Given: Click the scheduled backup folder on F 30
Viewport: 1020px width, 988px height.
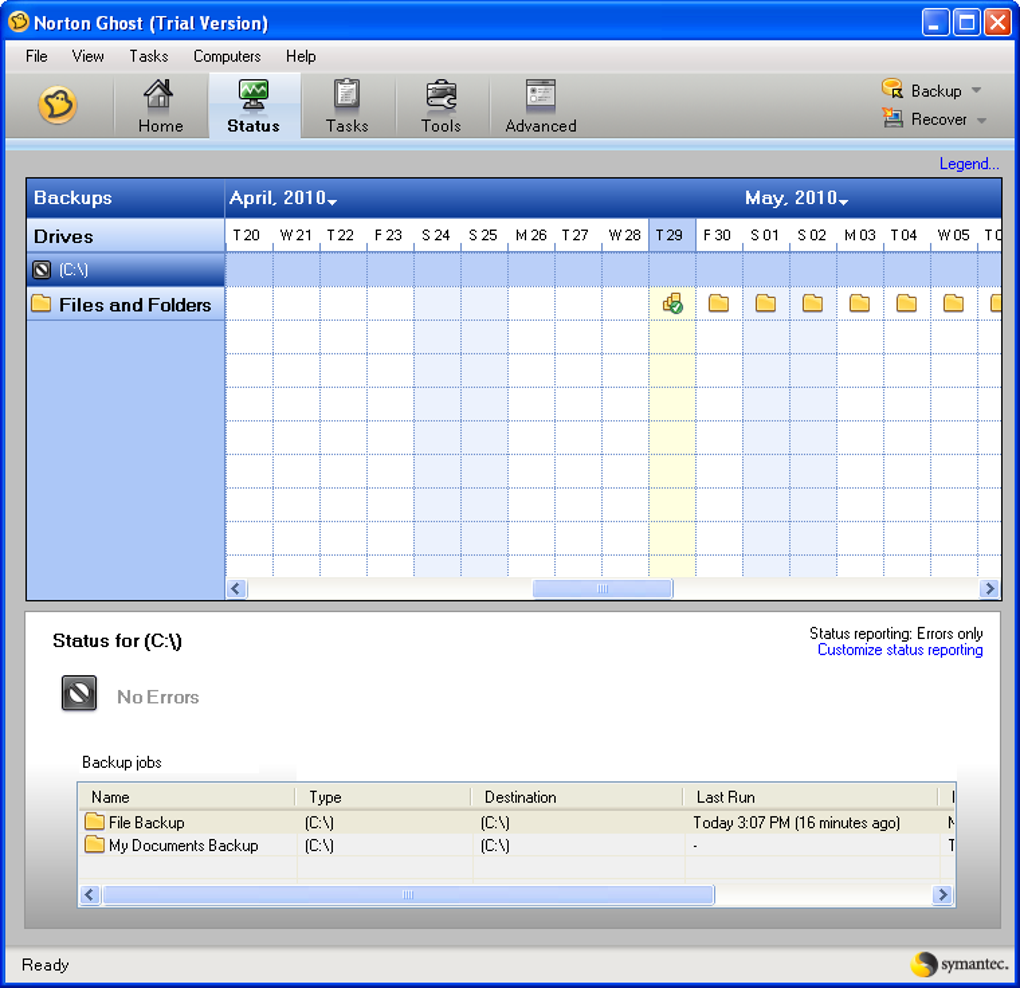Looking at the screenshot, I should coord(719,303).
